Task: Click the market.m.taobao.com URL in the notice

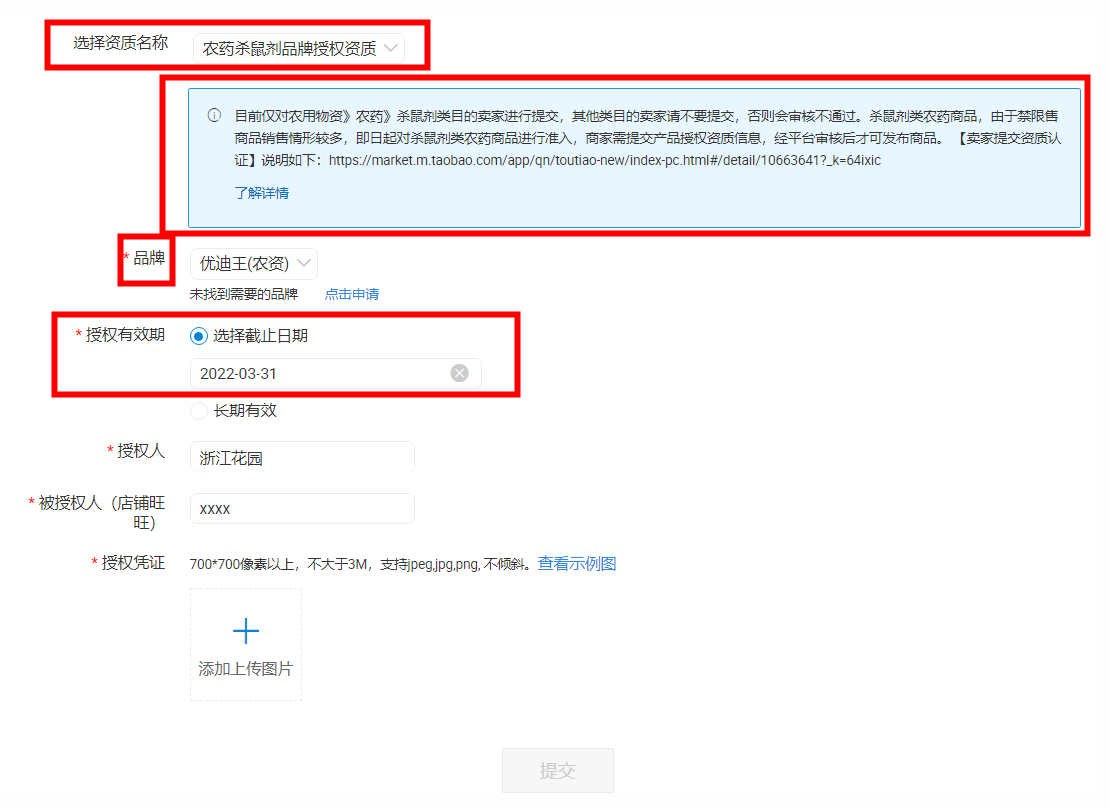Action: [605, 160]
